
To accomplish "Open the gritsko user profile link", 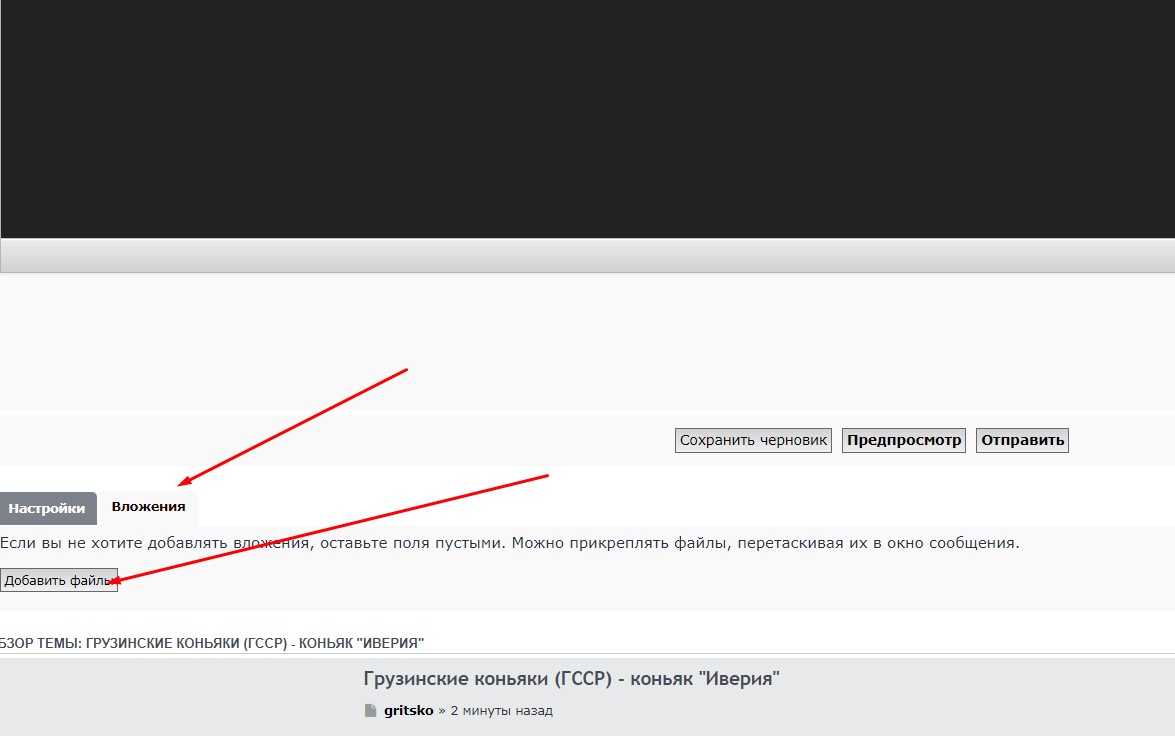I will pyautogui.click(x=408, y=711).
